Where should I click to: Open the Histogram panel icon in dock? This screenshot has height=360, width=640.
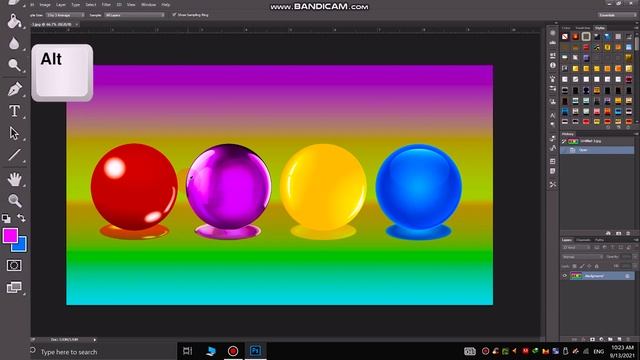553,42
